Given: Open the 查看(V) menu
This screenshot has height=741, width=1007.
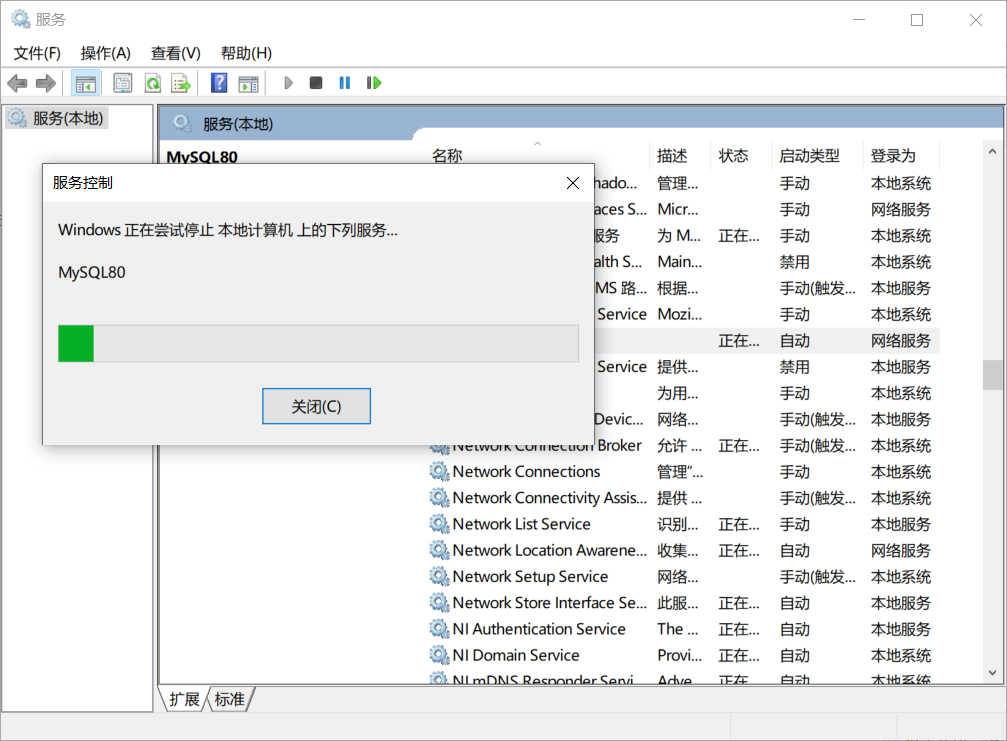Looking at the screenshot, I should (x=175, y=53).
